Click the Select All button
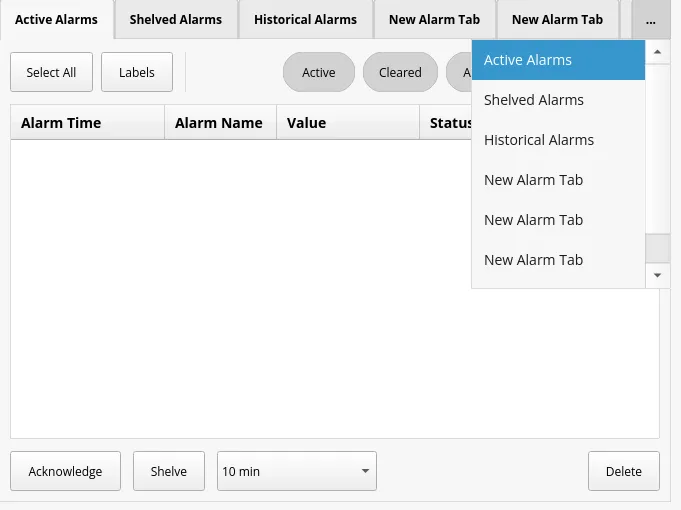This screenshot has width=681, height=510. click(x=51, y=72)
